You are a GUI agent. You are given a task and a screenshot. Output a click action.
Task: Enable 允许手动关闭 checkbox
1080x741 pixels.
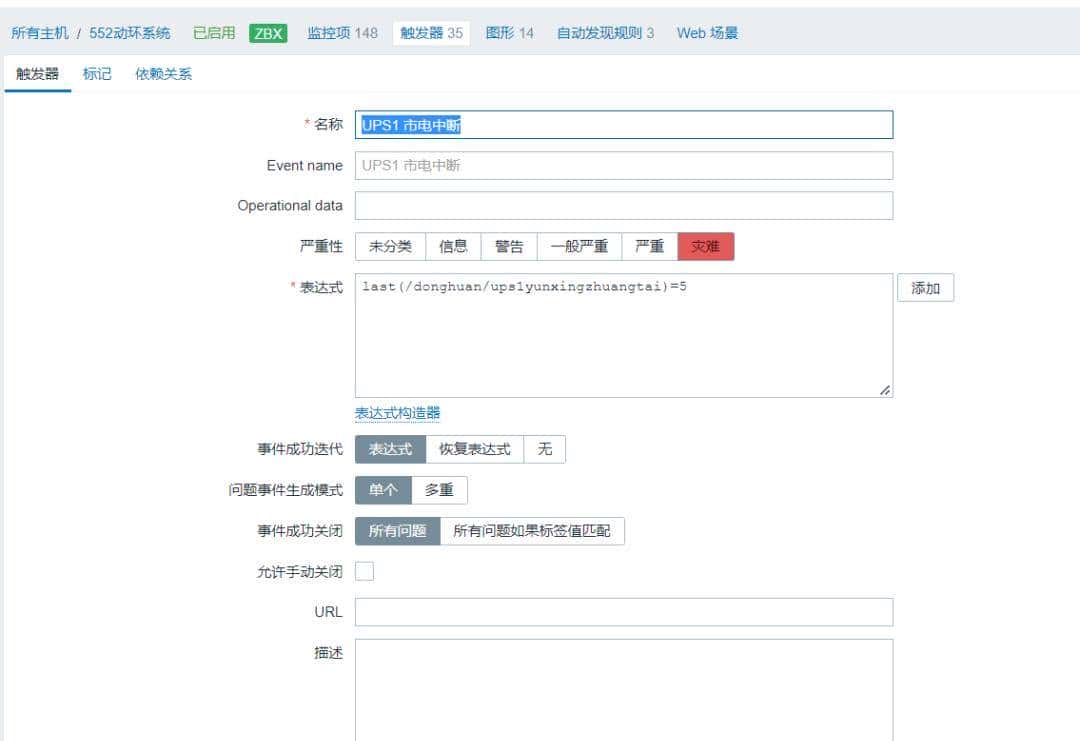[x=364, y=571]
